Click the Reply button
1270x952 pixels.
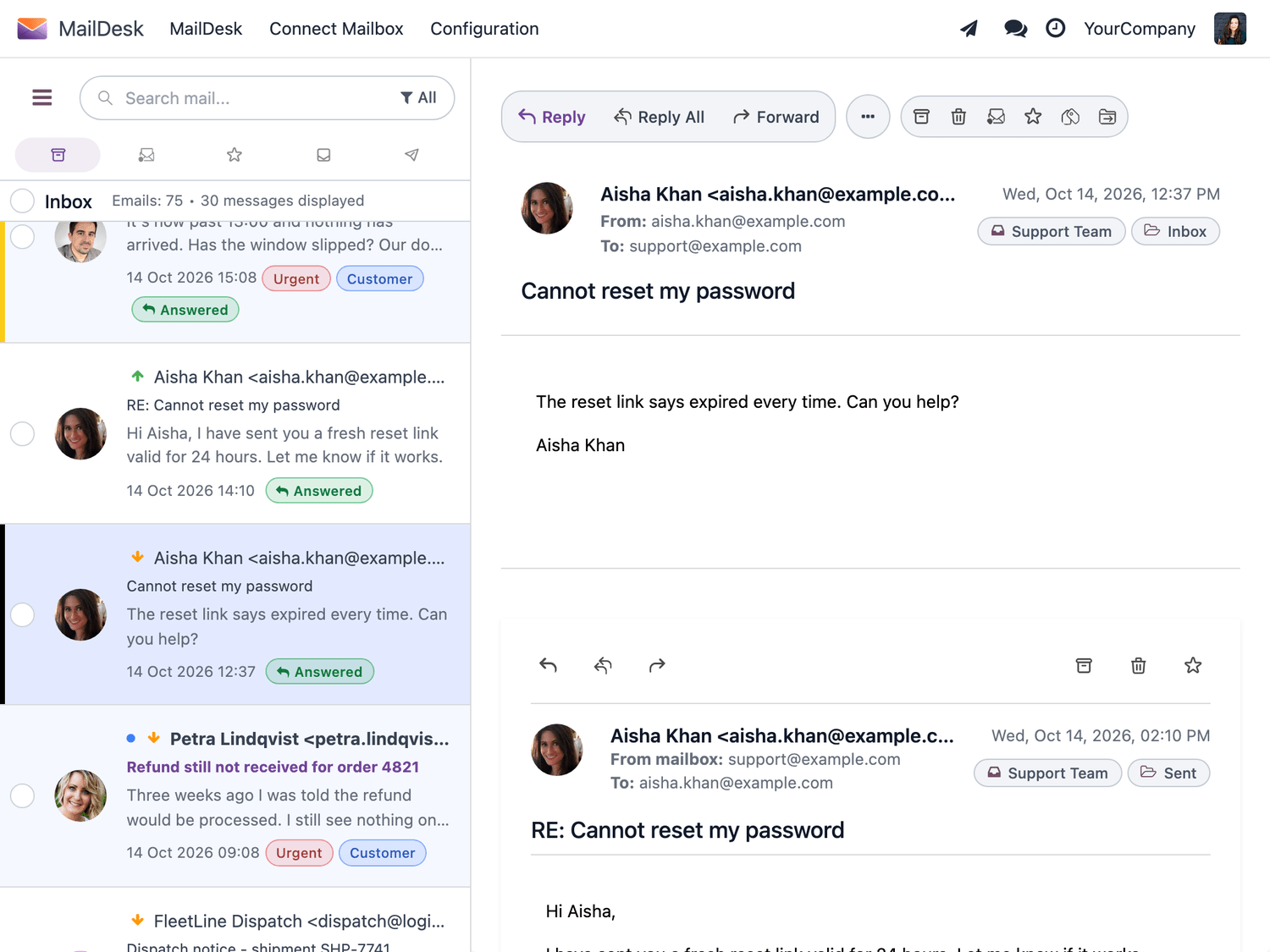[552, 117]
